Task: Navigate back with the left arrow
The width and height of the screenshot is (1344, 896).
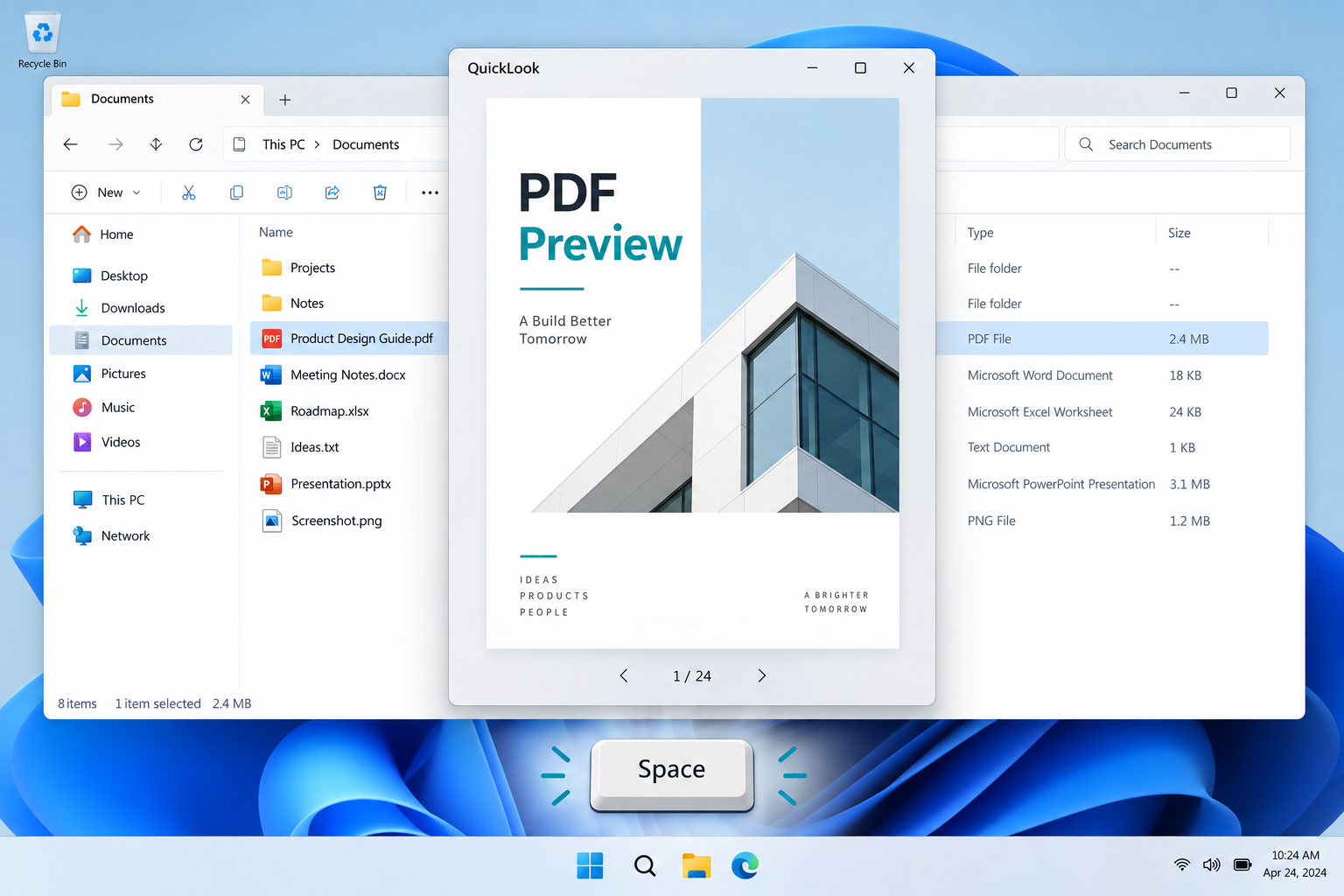Action: [71, 144]
